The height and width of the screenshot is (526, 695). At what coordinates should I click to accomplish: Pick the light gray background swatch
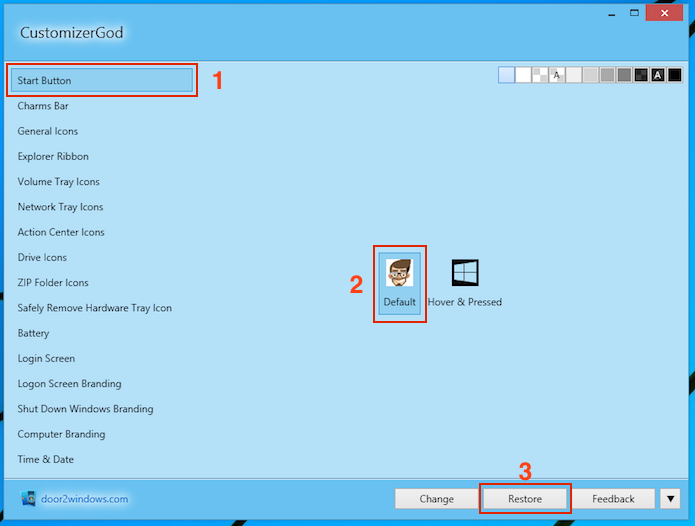point(590,75)
